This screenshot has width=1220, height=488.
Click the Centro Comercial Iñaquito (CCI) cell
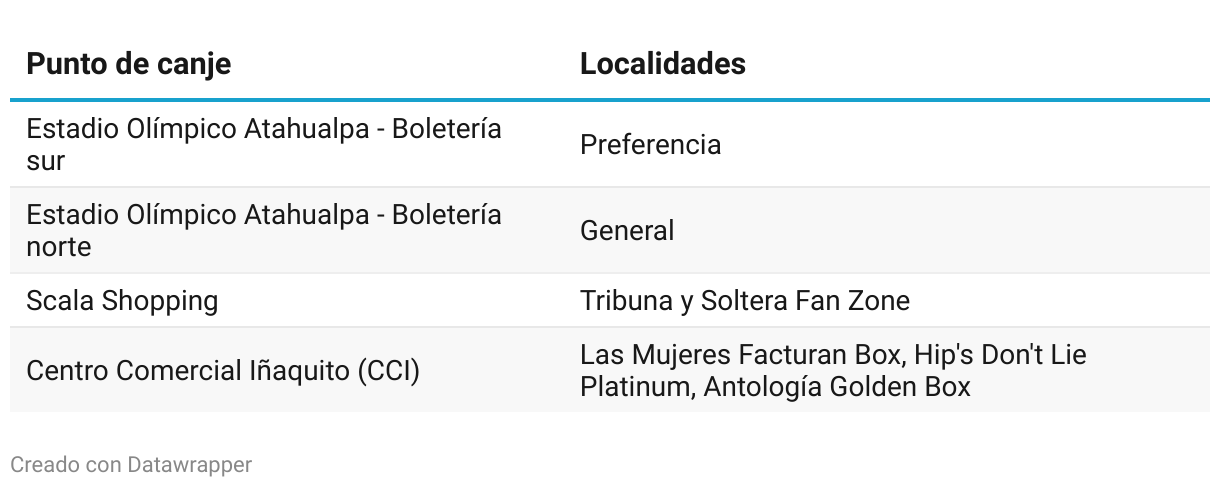point(222,371)
